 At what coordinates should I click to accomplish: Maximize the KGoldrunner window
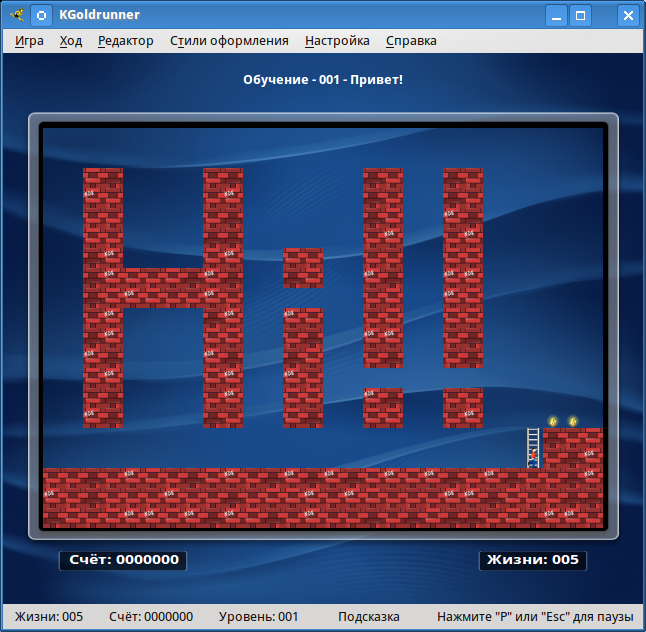580,16
